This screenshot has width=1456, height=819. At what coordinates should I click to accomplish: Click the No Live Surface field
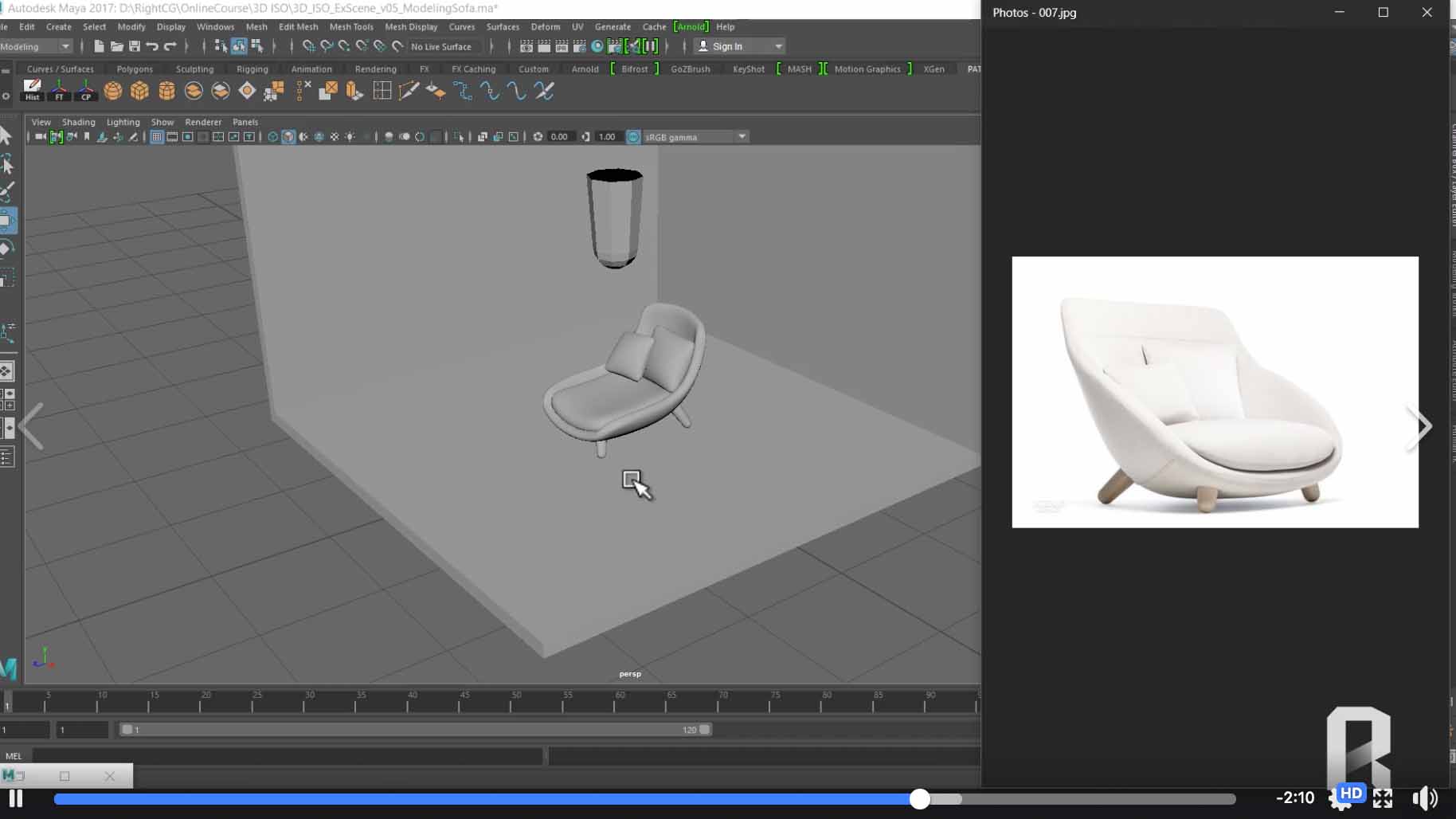[442, 46]
